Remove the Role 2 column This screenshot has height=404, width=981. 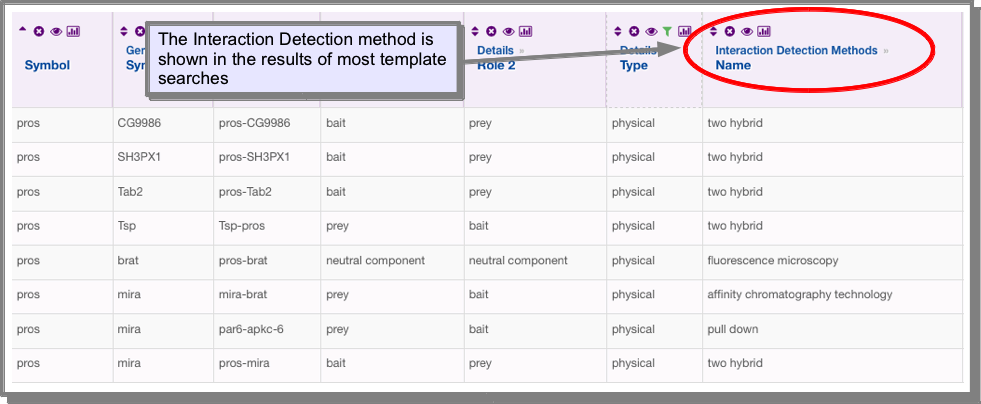click(491, 31)
